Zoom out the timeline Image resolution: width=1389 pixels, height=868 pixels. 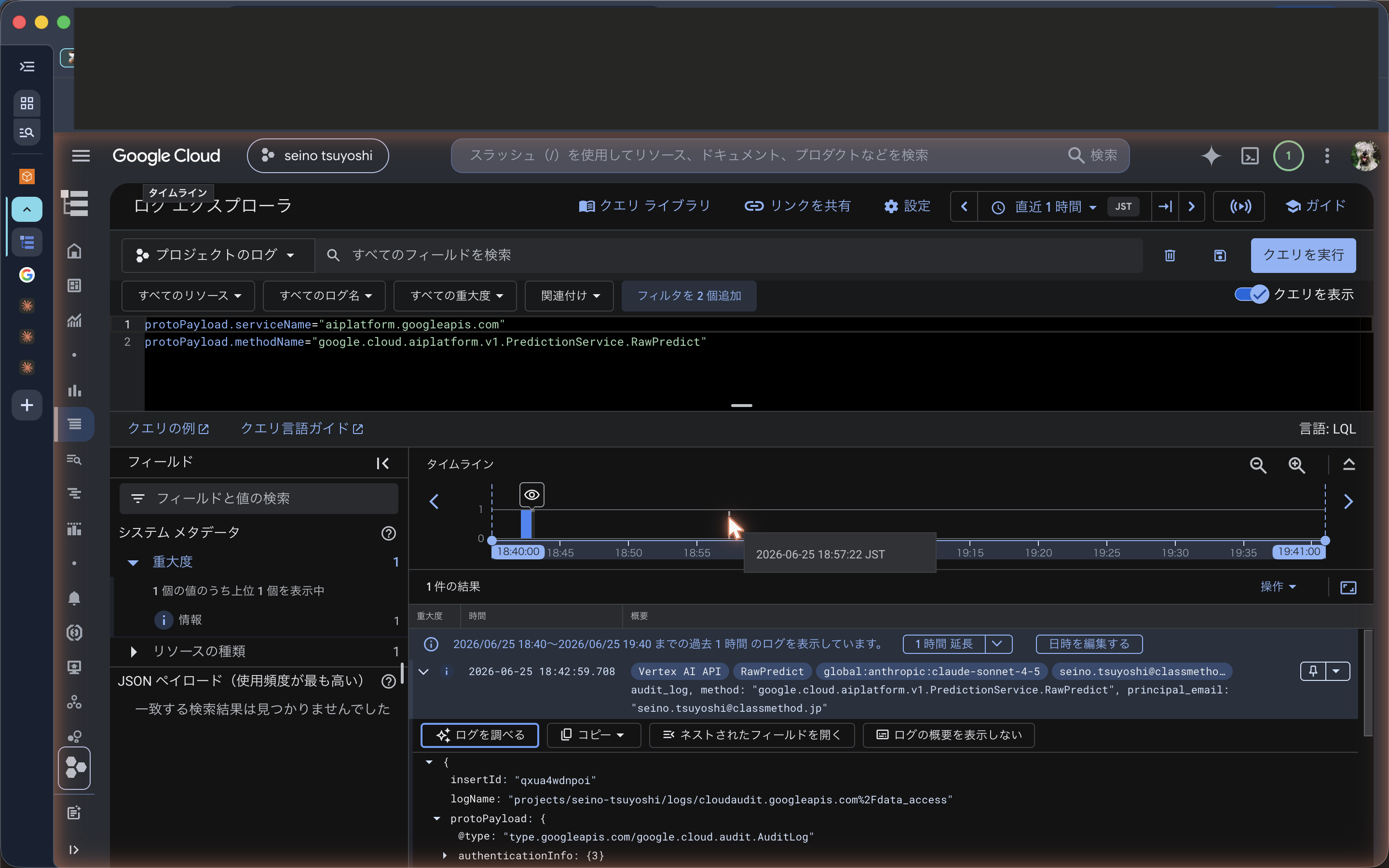point(1257,465)
